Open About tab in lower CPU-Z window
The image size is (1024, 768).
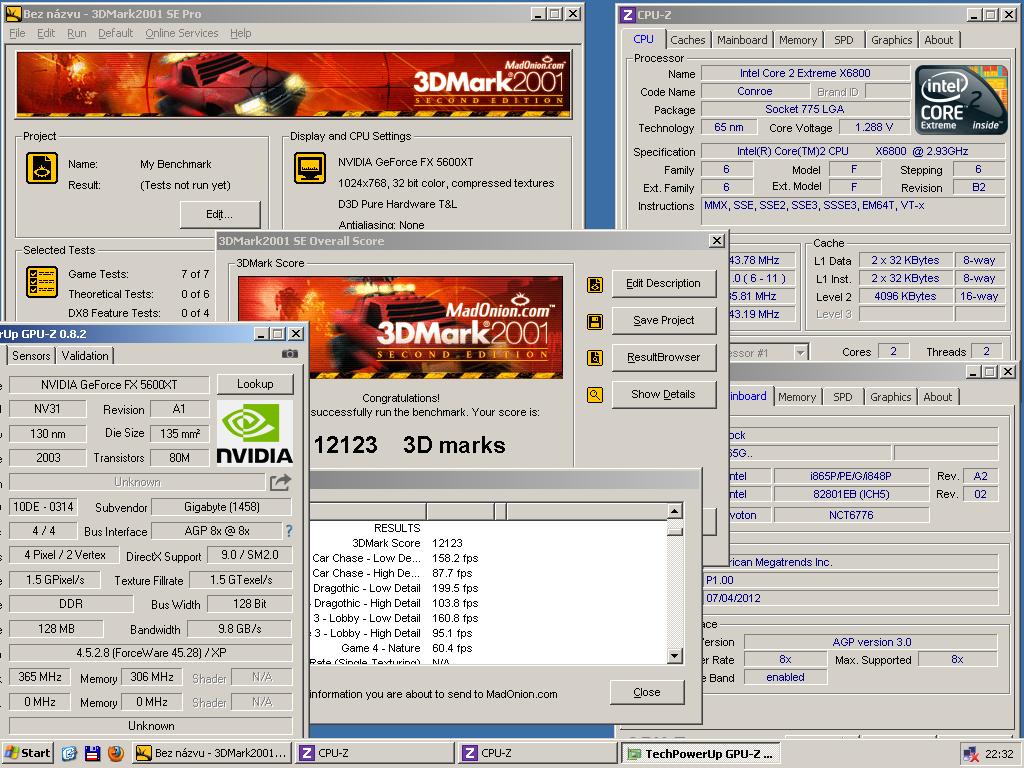click(x=937, y=396)
